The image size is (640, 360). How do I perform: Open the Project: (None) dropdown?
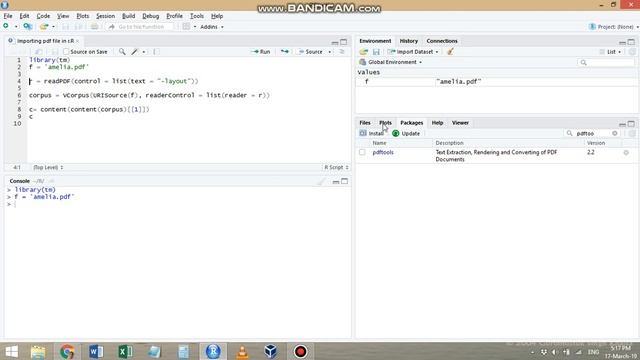point(614,27)
